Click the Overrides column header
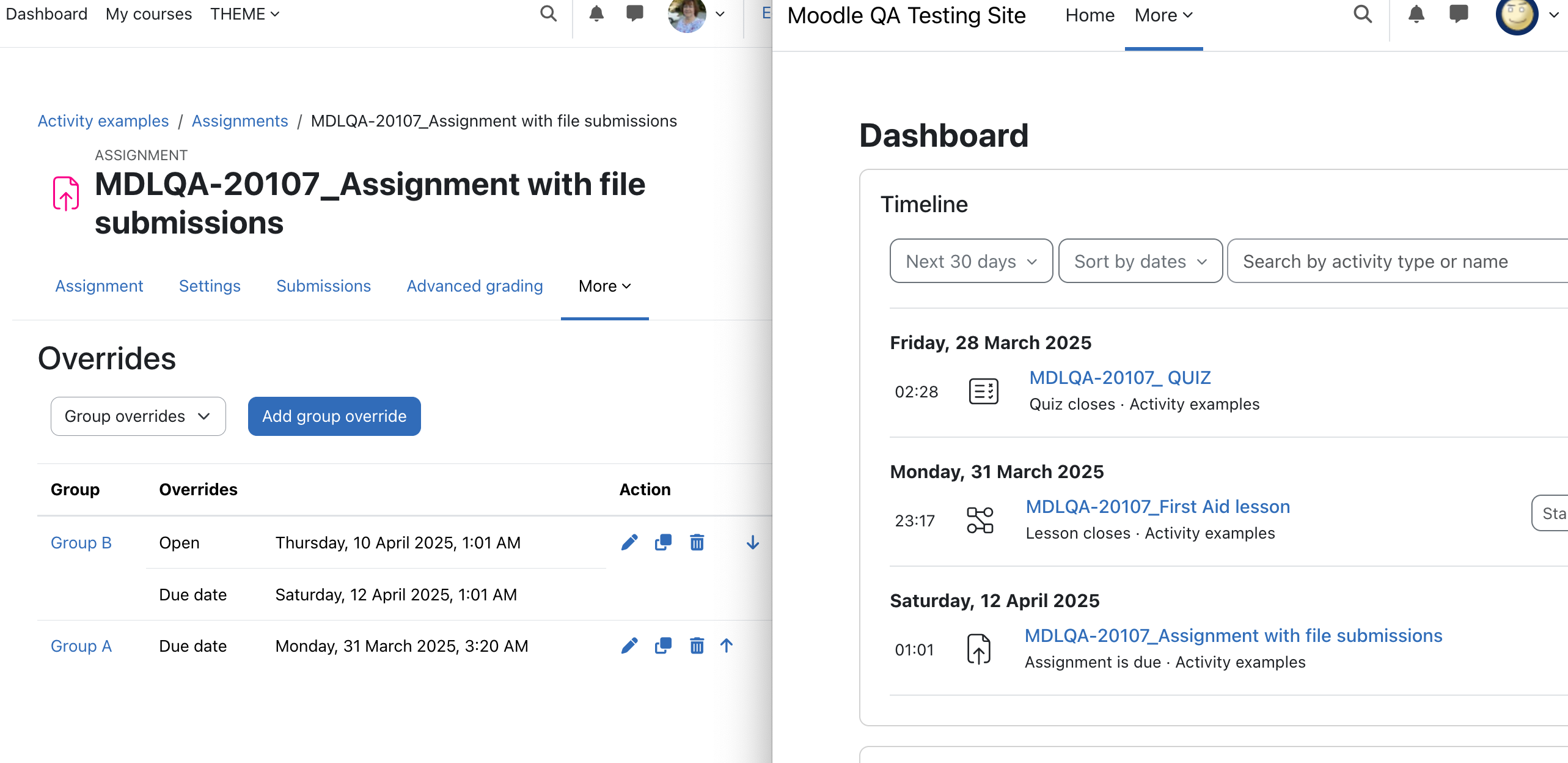The image size is (1568, 763). [x=198, y=490]
